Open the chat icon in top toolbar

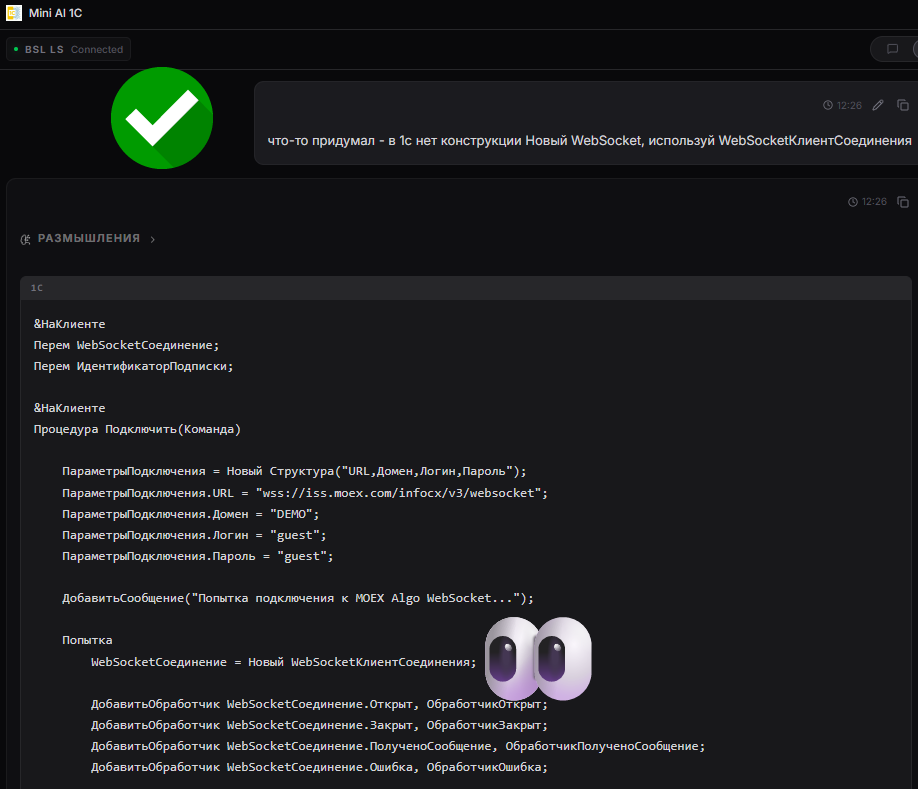point(891,49)
